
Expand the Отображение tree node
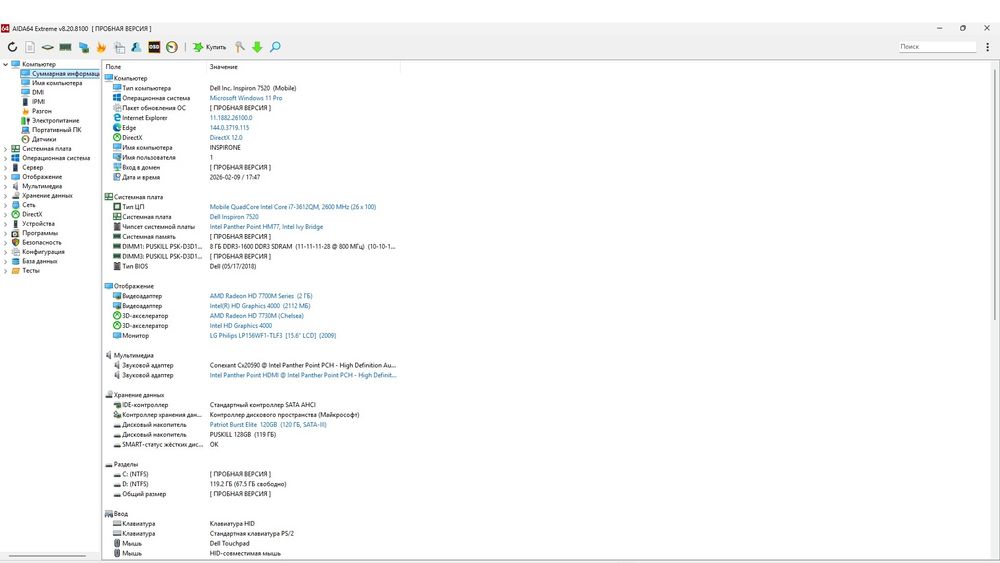point(5,177)
